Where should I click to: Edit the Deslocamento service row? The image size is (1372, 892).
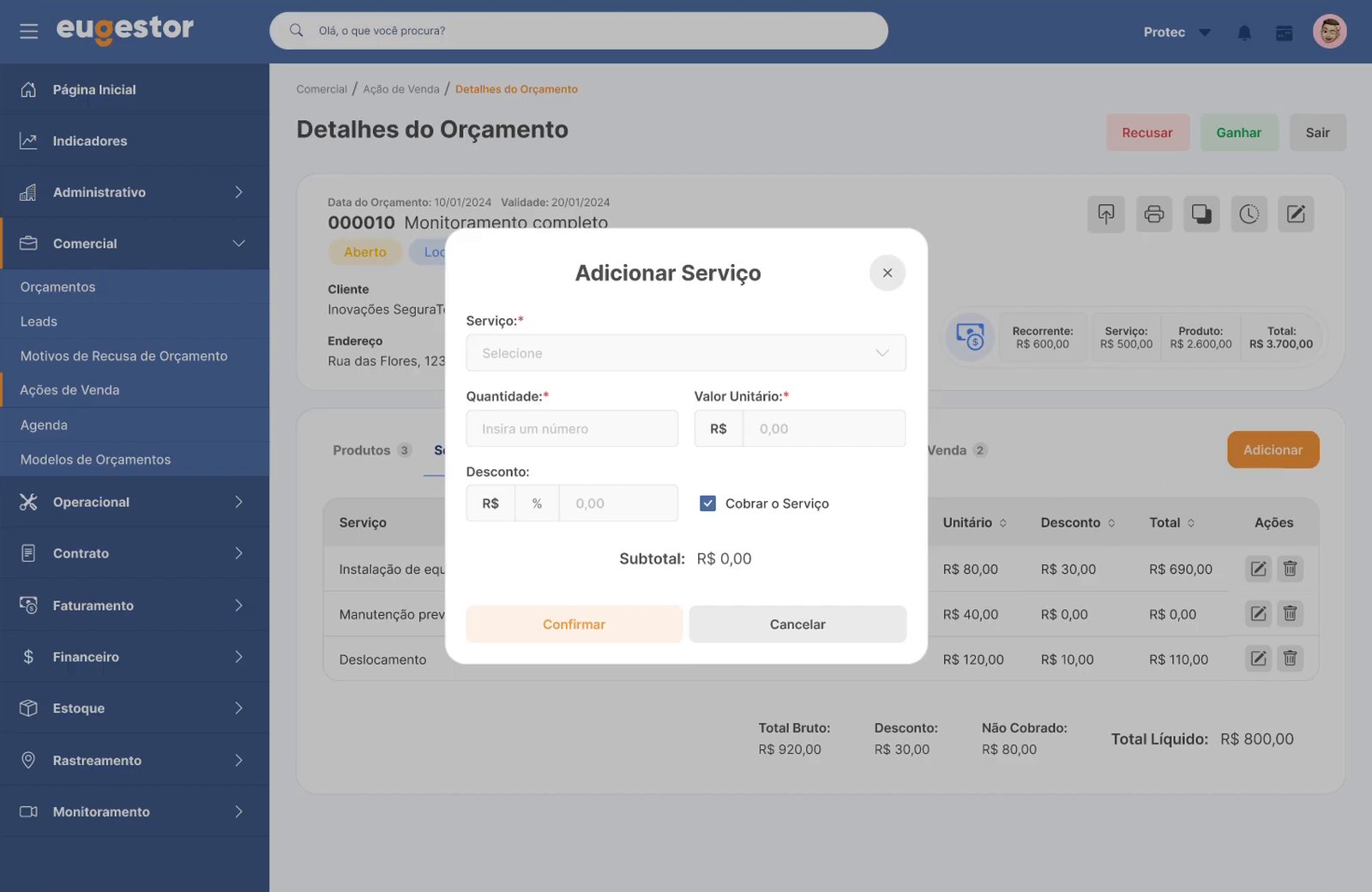1258,659
